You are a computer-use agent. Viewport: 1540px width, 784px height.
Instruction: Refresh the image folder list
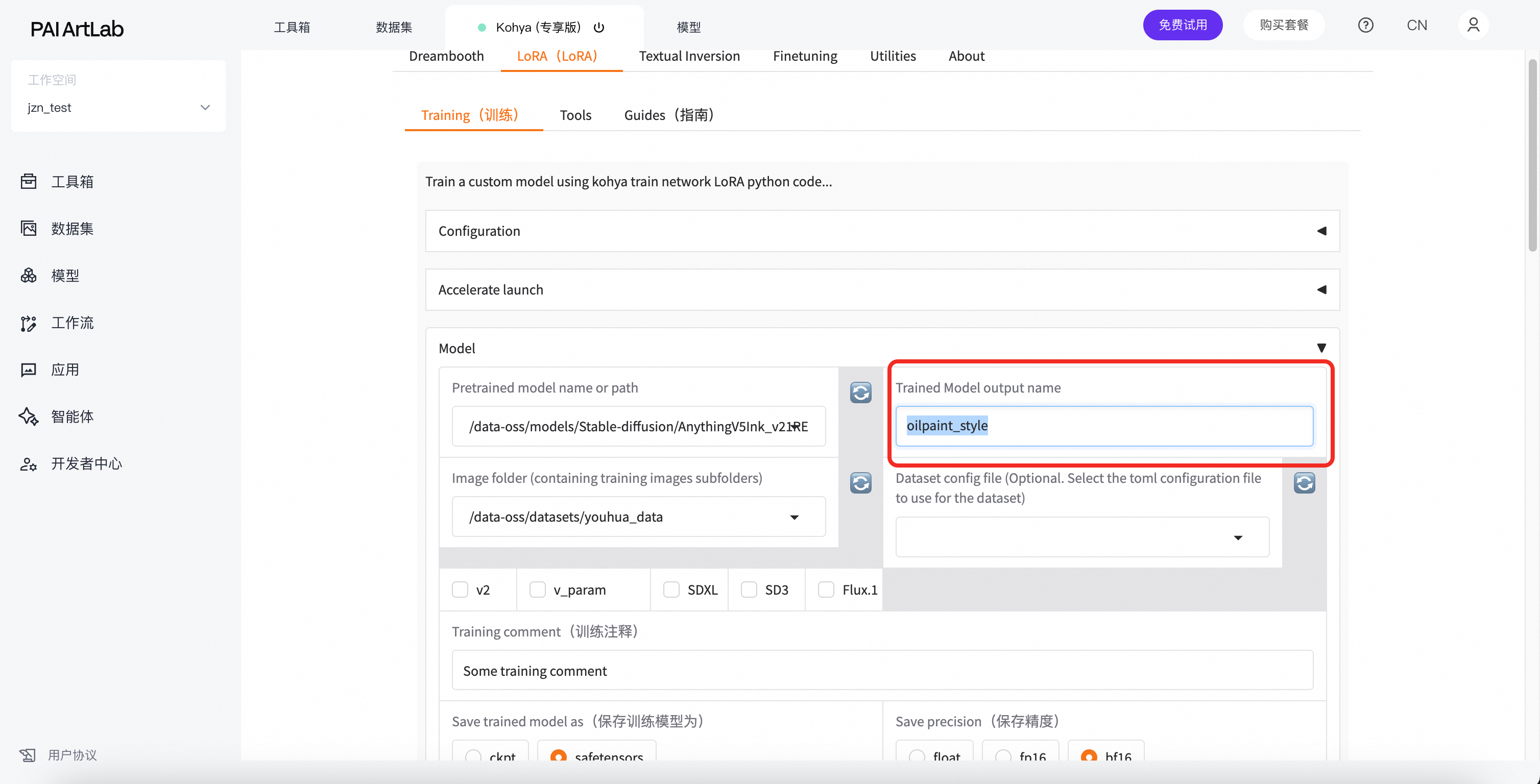(x=860, y=483)
